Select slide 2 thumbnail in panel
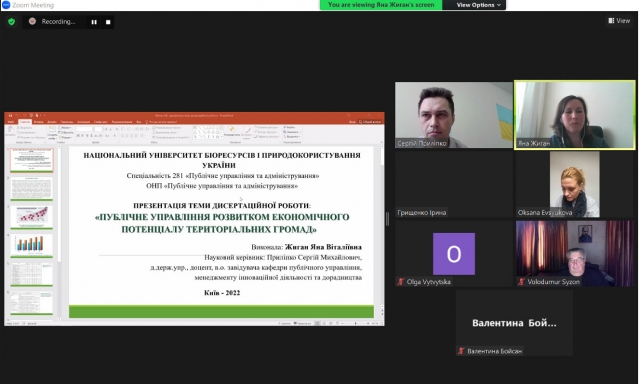Screen dimensions: 640x384 tap(31, 188)
